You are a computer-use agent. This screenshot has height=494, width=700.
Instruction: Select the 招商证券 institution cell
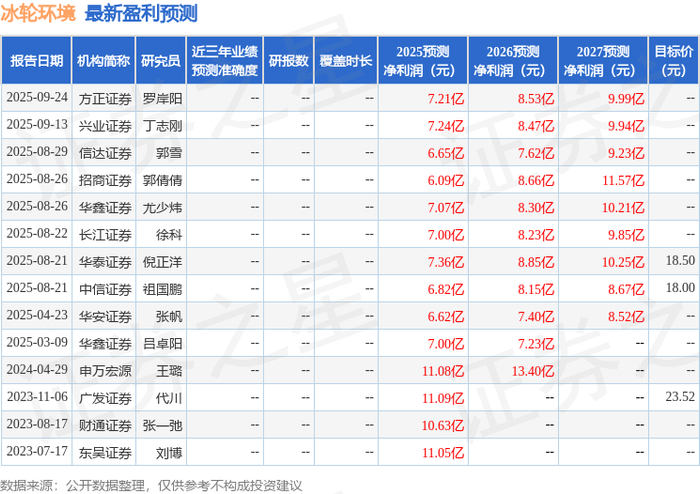point(105,180)
